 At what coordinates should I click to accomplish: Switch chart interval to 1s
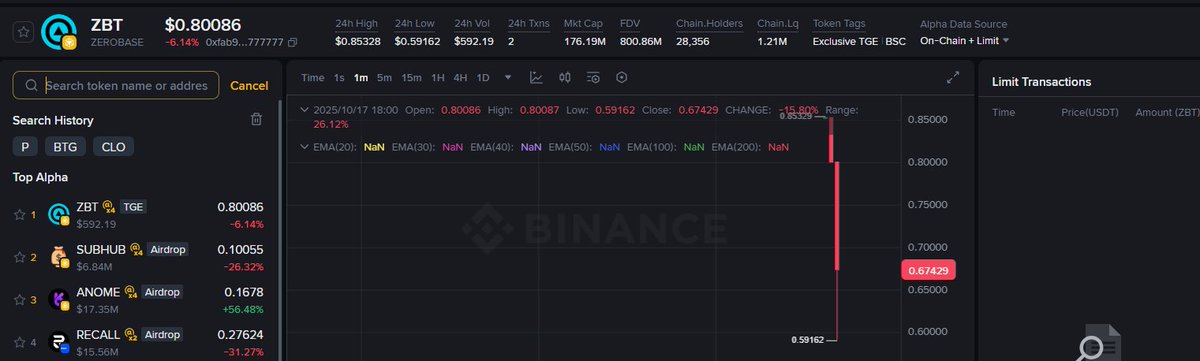(x=339, y=77)
